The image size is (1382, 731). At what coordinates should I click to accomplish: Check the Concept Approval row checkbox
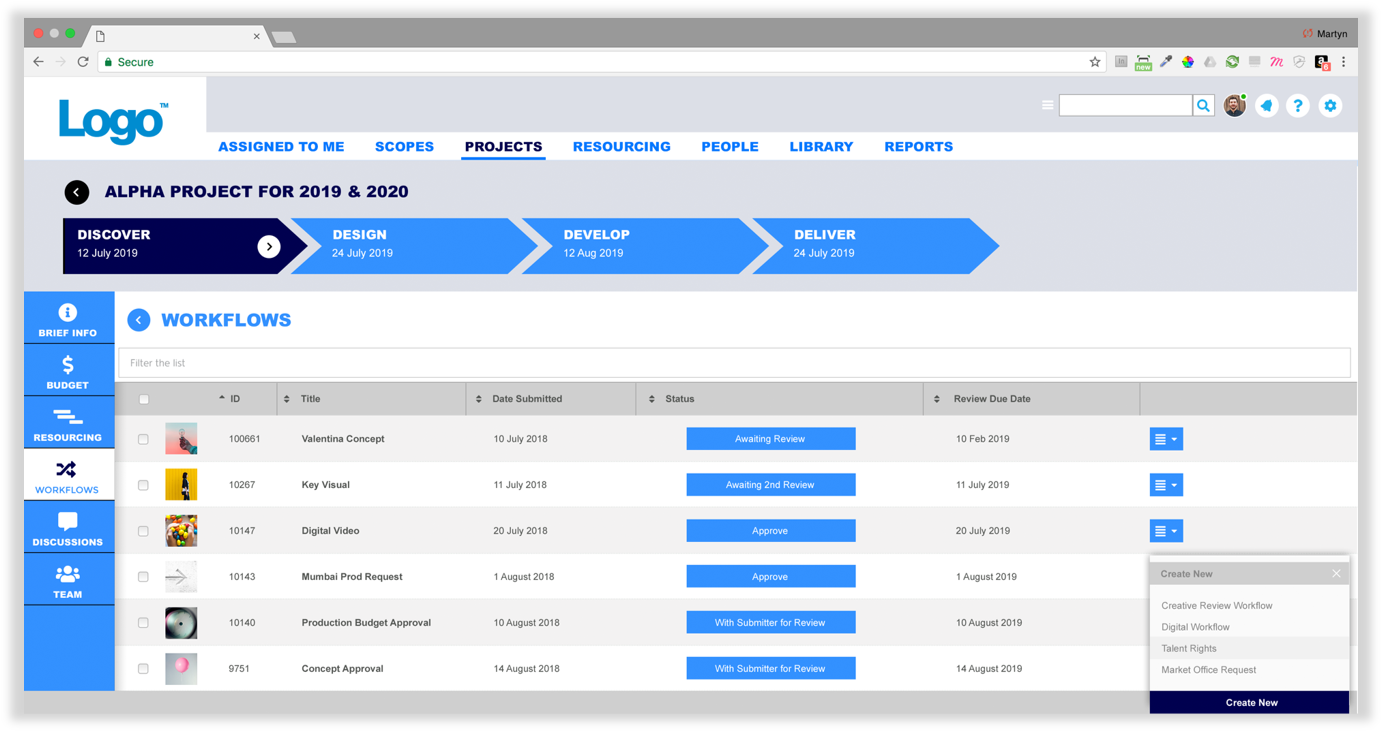143,669
